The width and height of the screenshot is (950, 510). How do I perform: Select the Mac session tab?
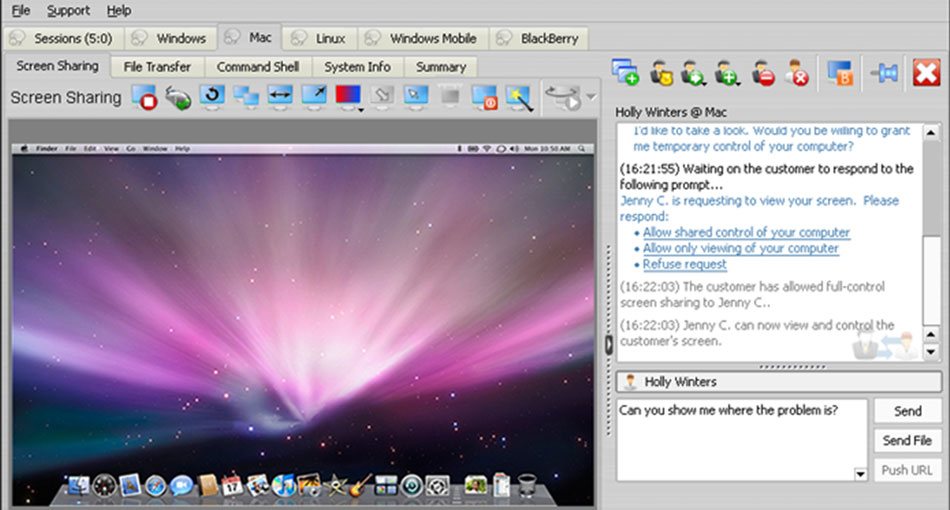pyautogui.click(x=249, y=38)
